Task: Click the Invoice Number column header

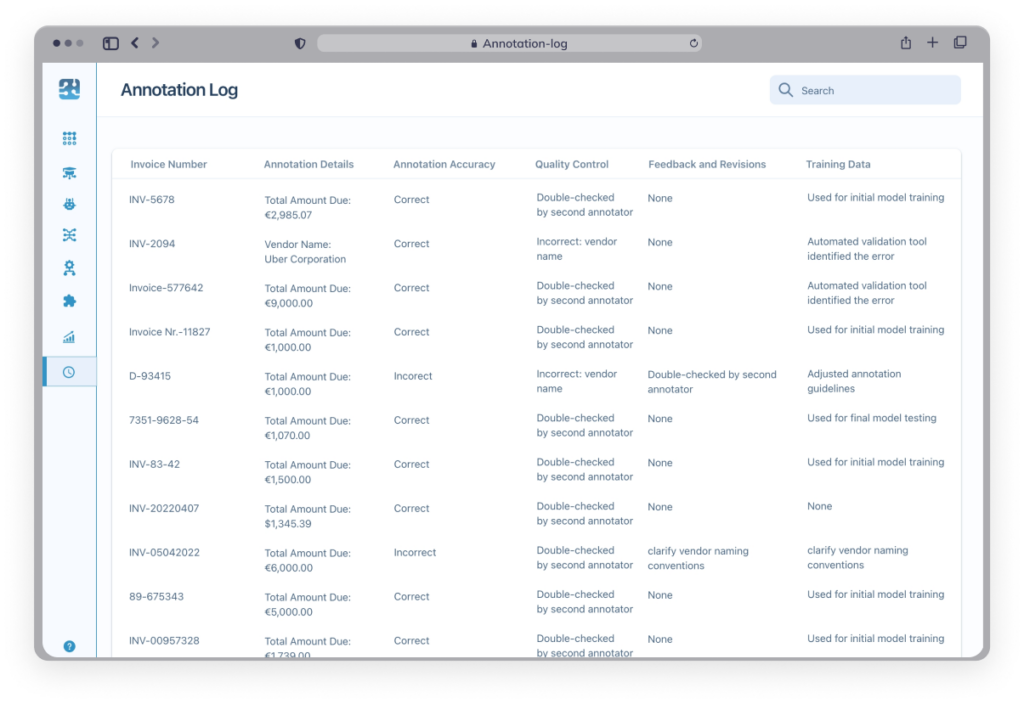Action: click(169, 164)
